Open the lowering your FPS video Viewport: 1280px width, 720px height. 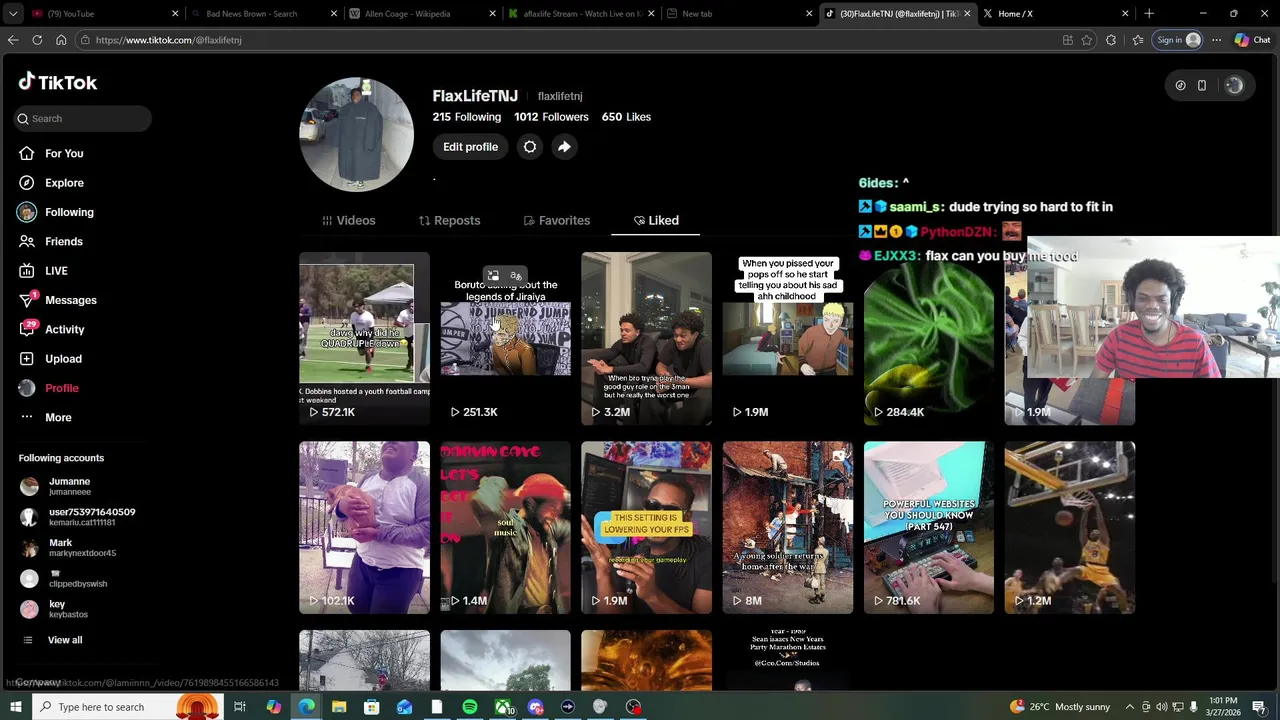pos(646,527)
